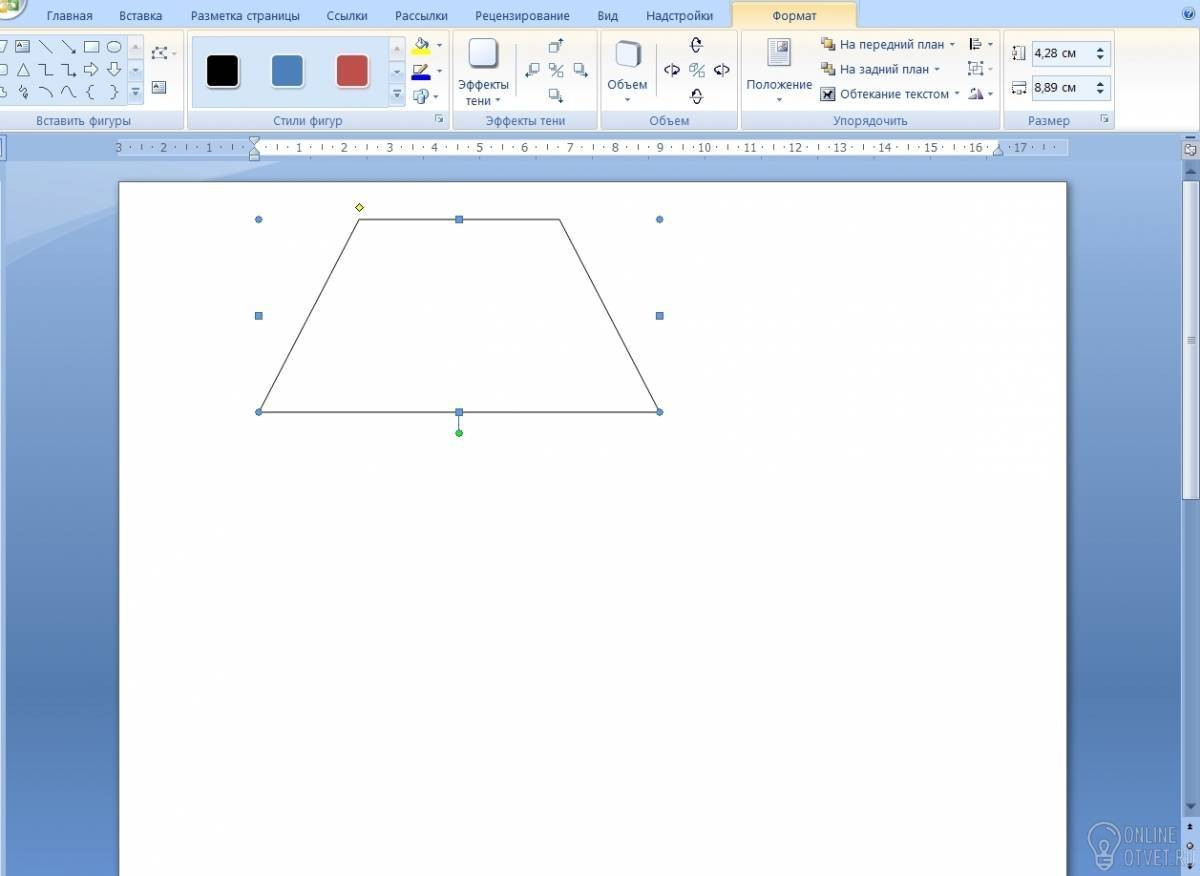Select the Curve shape
The height and width of the screenshot is (876, 1200).
coord(68,92)
